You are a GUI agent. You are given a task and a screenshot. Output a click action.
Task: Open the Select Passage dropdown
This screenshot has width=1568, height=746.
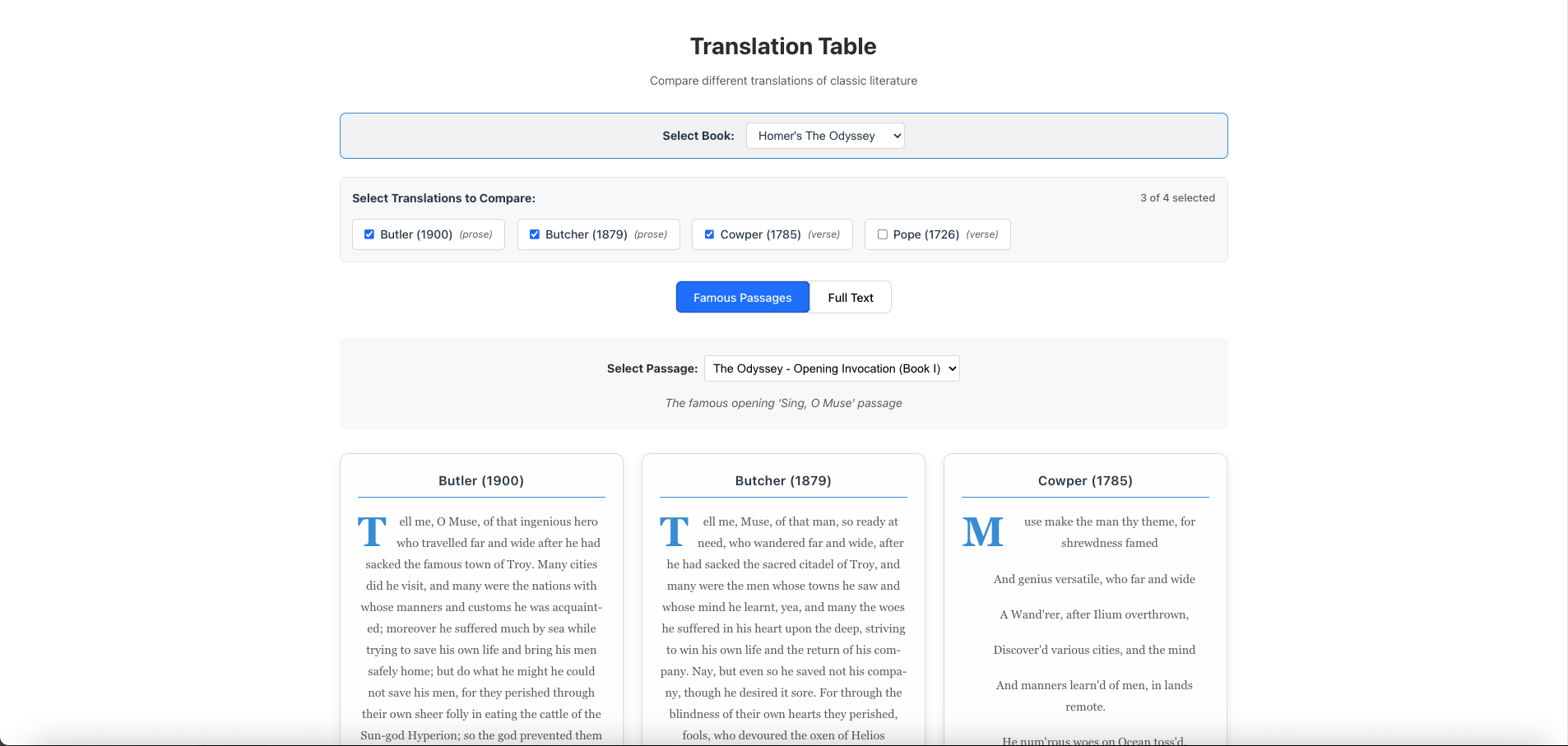click(x=831, y=368)
